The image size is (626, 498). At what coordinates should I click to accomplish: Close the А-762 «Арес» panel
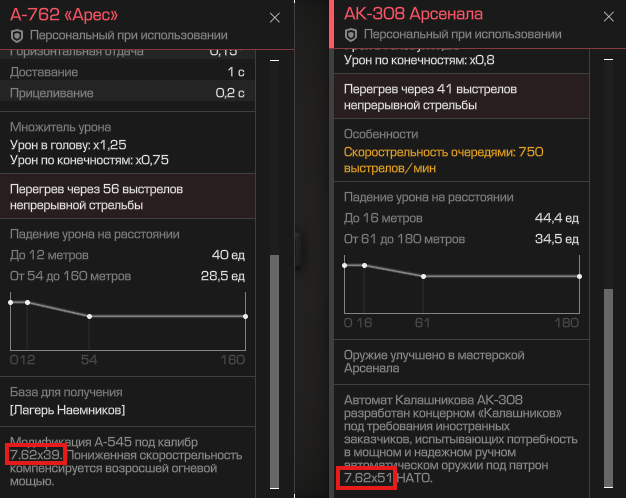coord(275,18)
